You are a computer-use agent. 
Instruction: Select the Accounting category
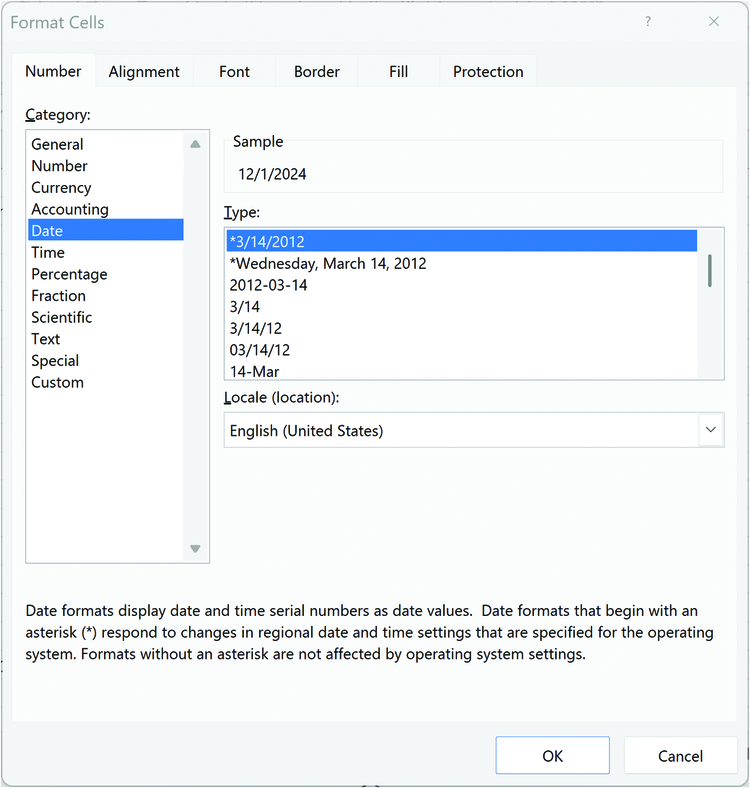point(106,209)
